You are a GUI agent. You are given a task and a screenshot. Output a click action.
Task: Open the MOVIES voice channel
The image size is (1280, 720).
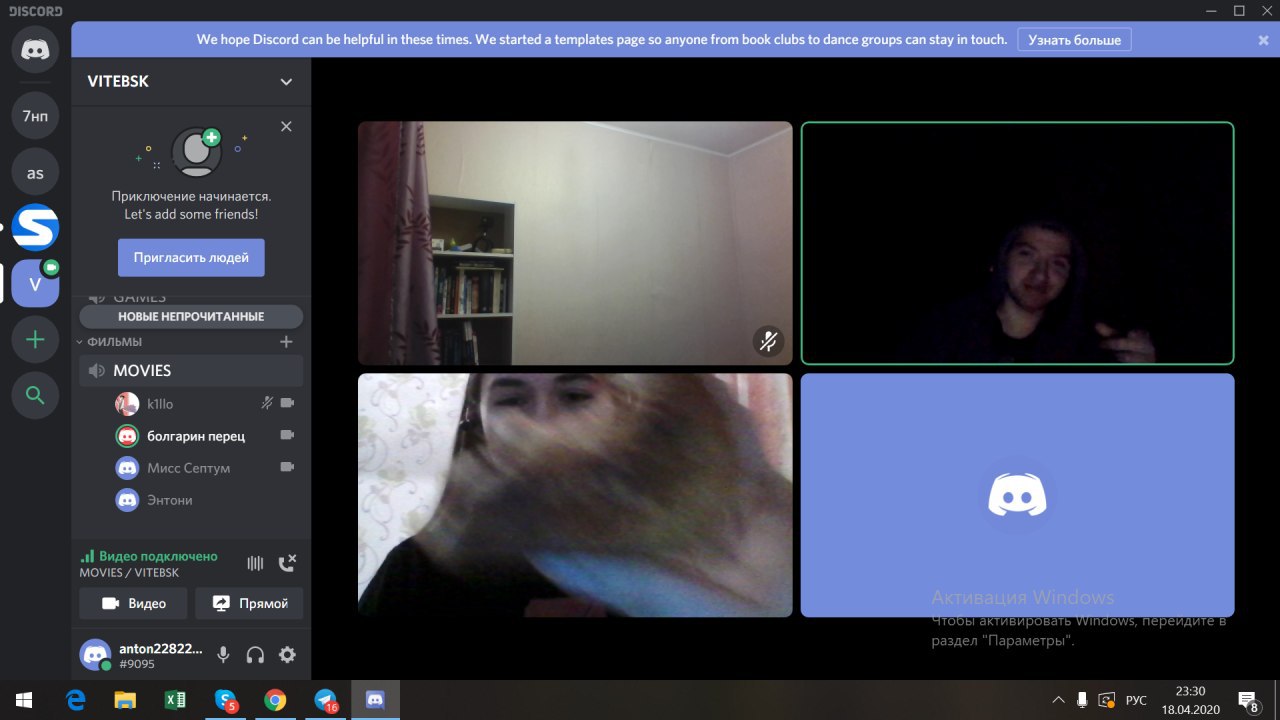point(191,370)
